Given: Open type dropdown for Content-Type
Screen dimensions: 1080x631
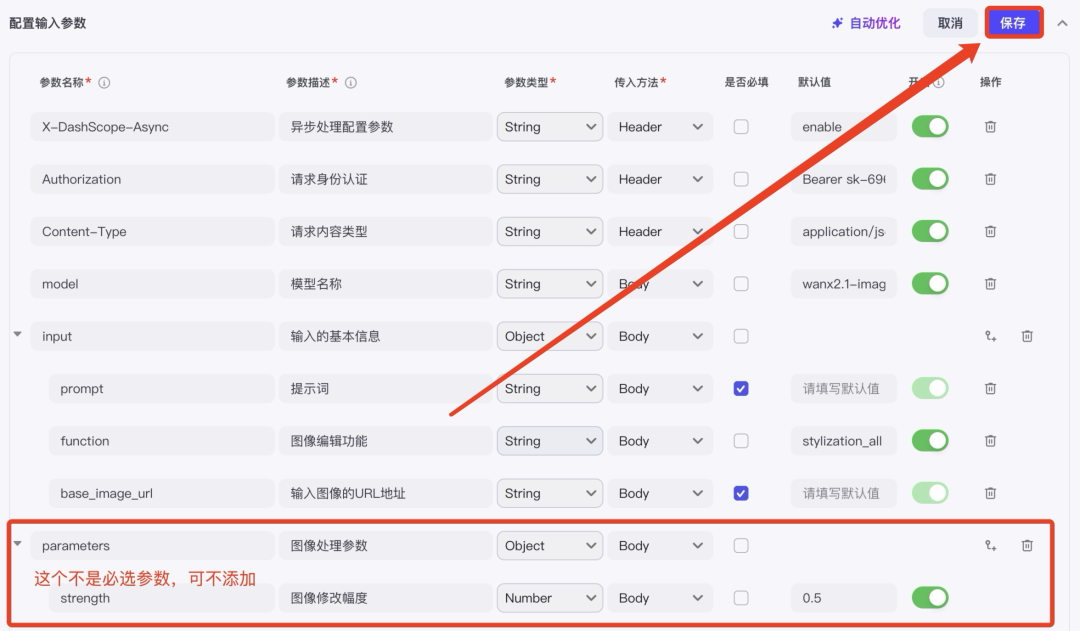Looking at the screenshot, I should 550,231.
